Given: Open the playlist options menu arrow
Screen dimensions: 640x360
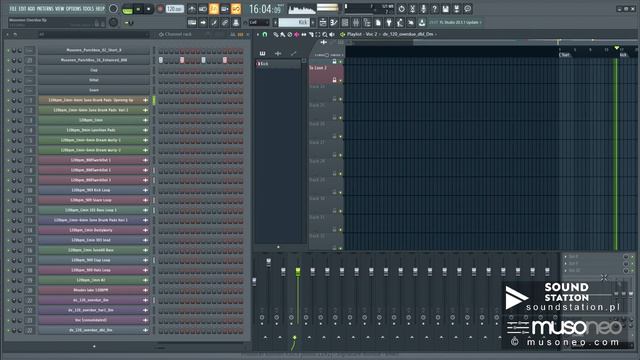Looking at the screenshot, I should pos(258,35).
